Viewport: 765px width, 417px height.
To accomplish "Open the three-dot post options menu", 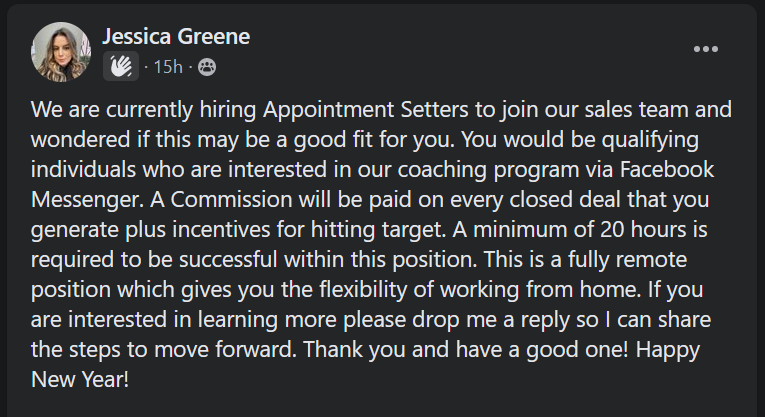I will tap(706, 49).
